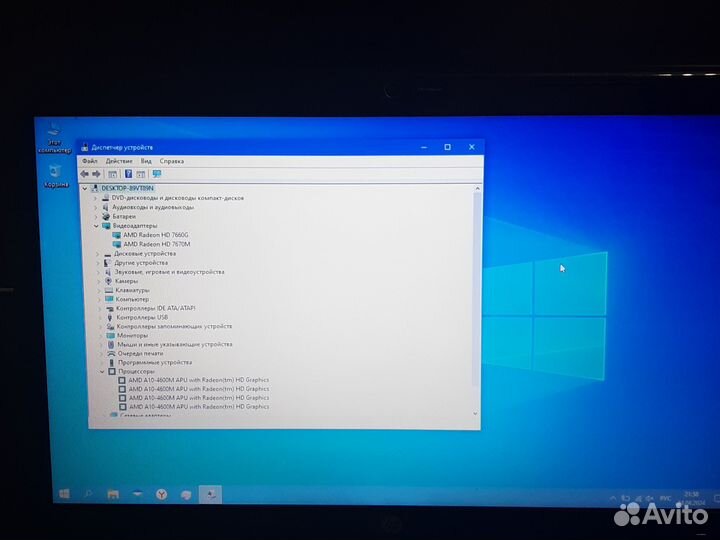720x540 pixels.
Task: Select the Очереди печати printer icon
Action: 111,353
